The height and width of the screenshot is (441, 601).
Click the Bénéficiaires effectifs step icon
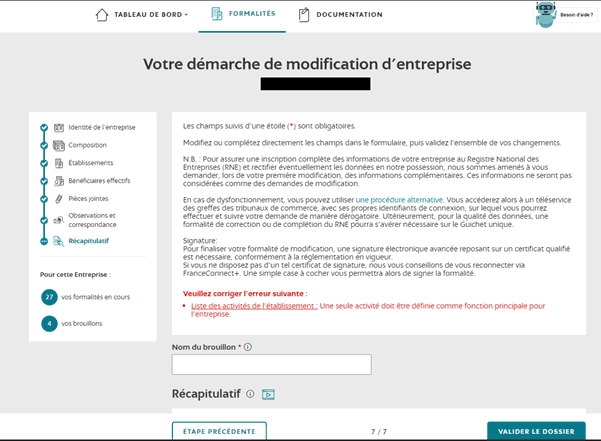(x=59, y=181)
